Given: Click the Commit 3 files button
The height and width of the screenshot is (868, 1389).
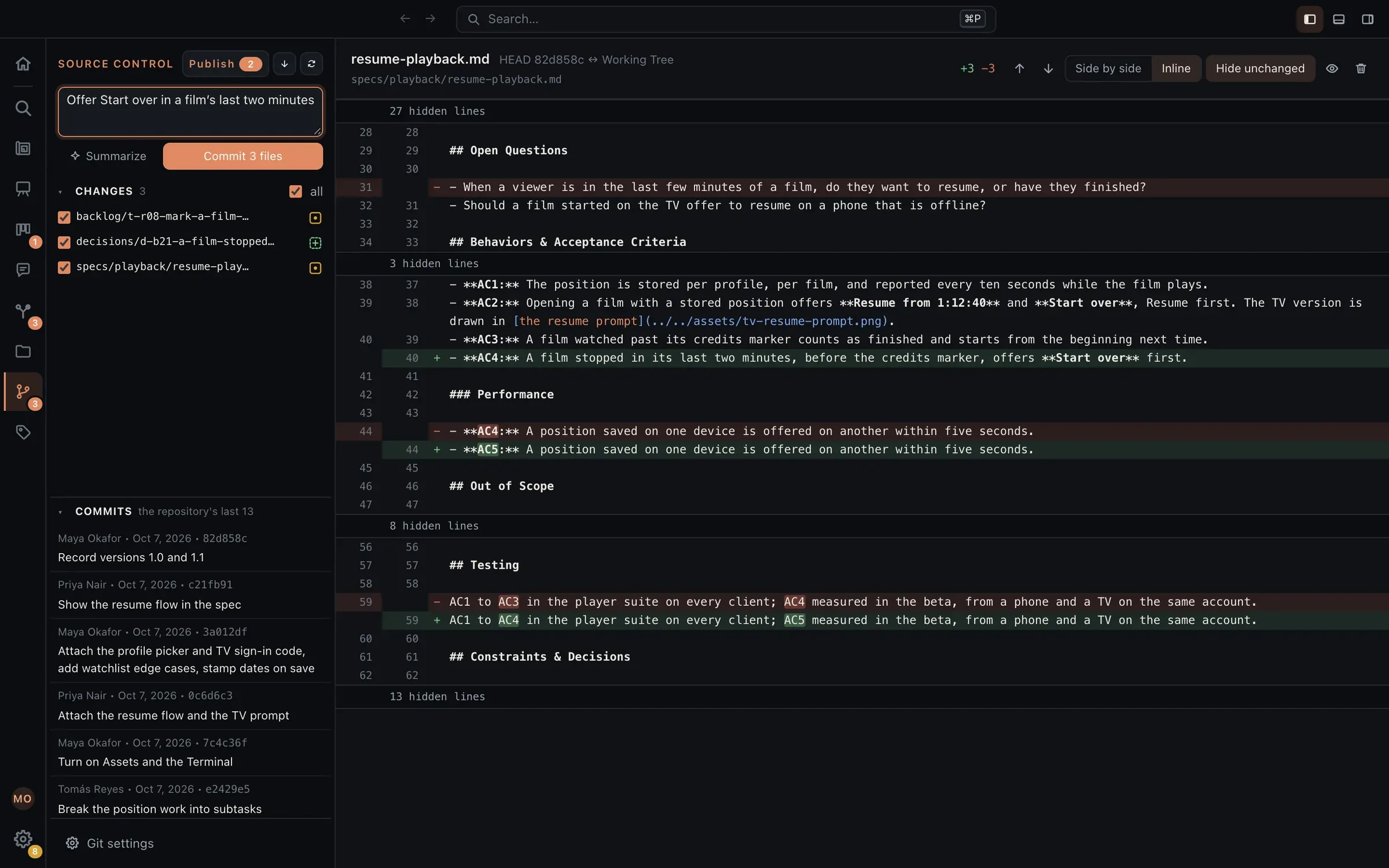Looking at the screenshot, I should [242, 156].
